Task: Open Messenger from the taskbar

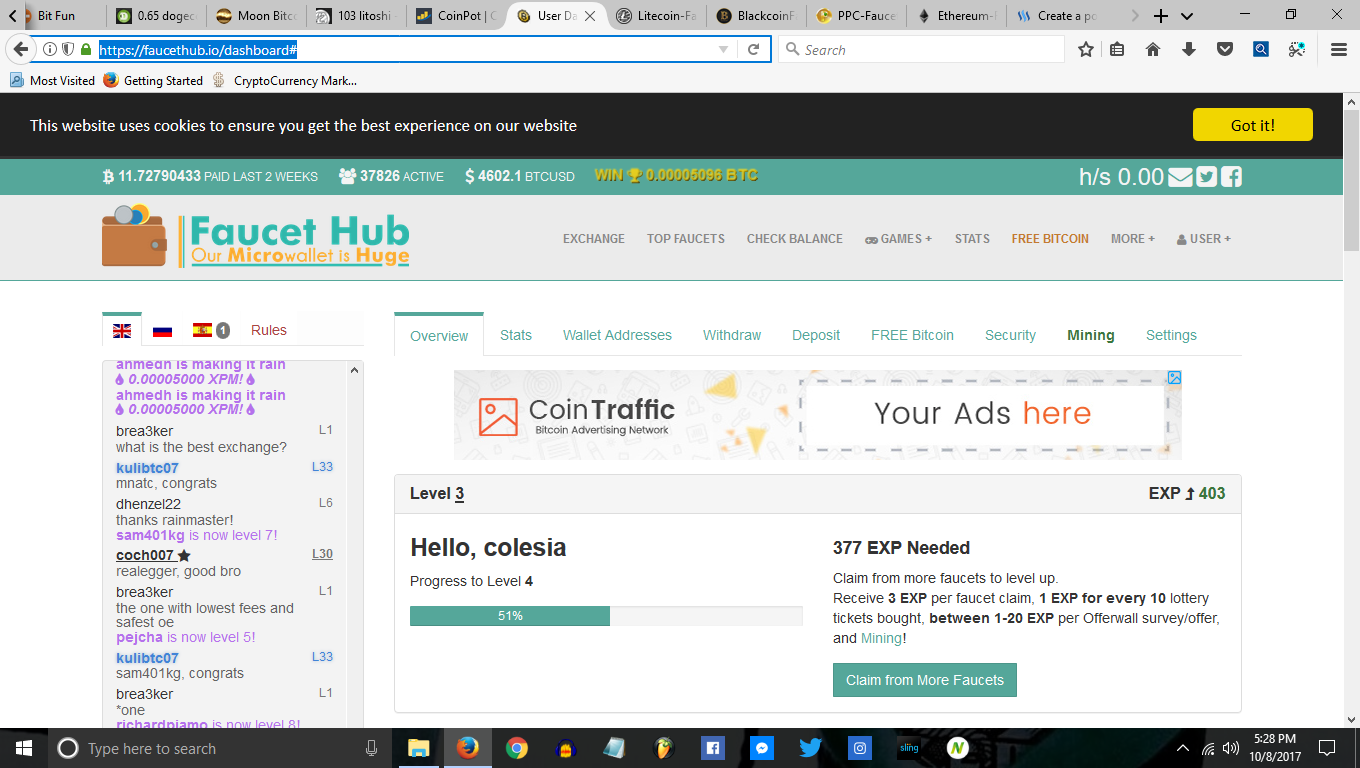Action: click(761, 748)
